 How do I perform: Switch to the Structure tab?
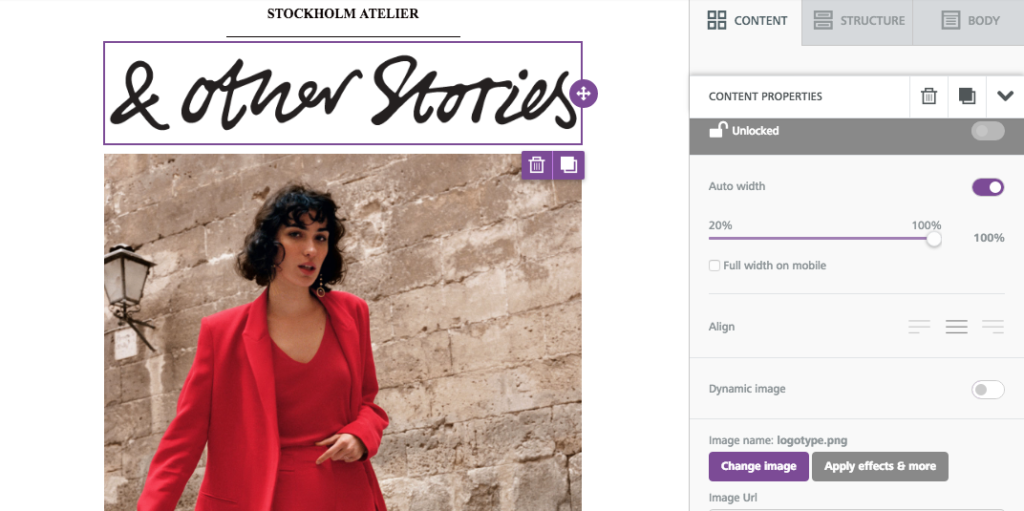click(x=858, y=20)
